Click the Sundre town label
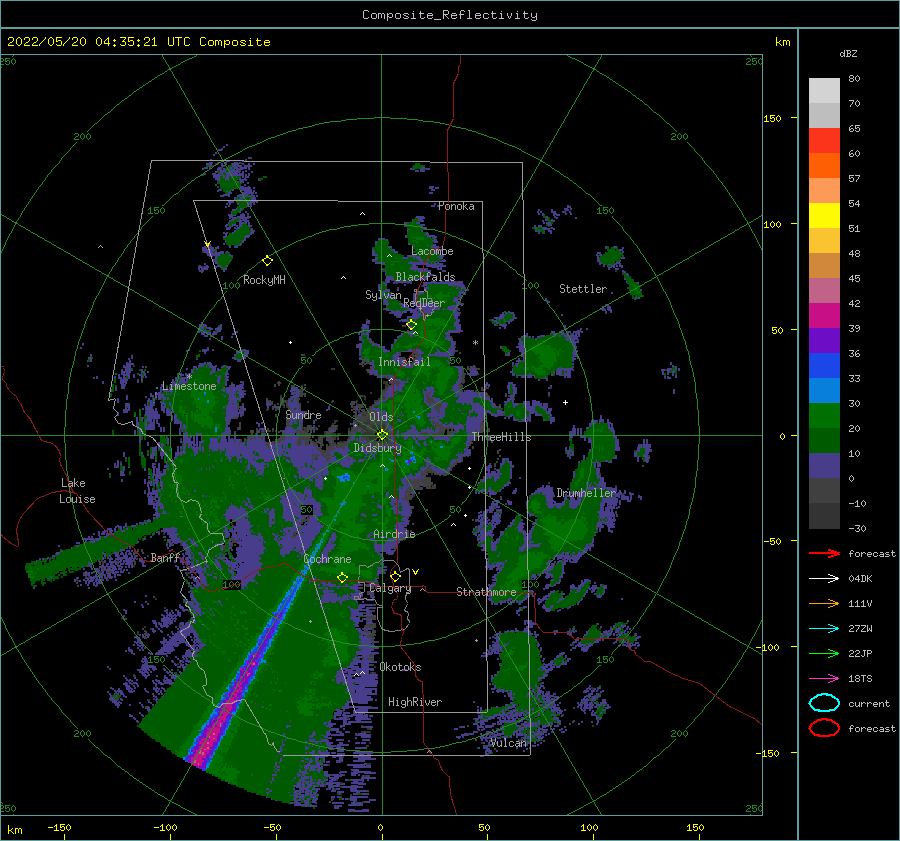900x841 pixels. click(303, 414)
